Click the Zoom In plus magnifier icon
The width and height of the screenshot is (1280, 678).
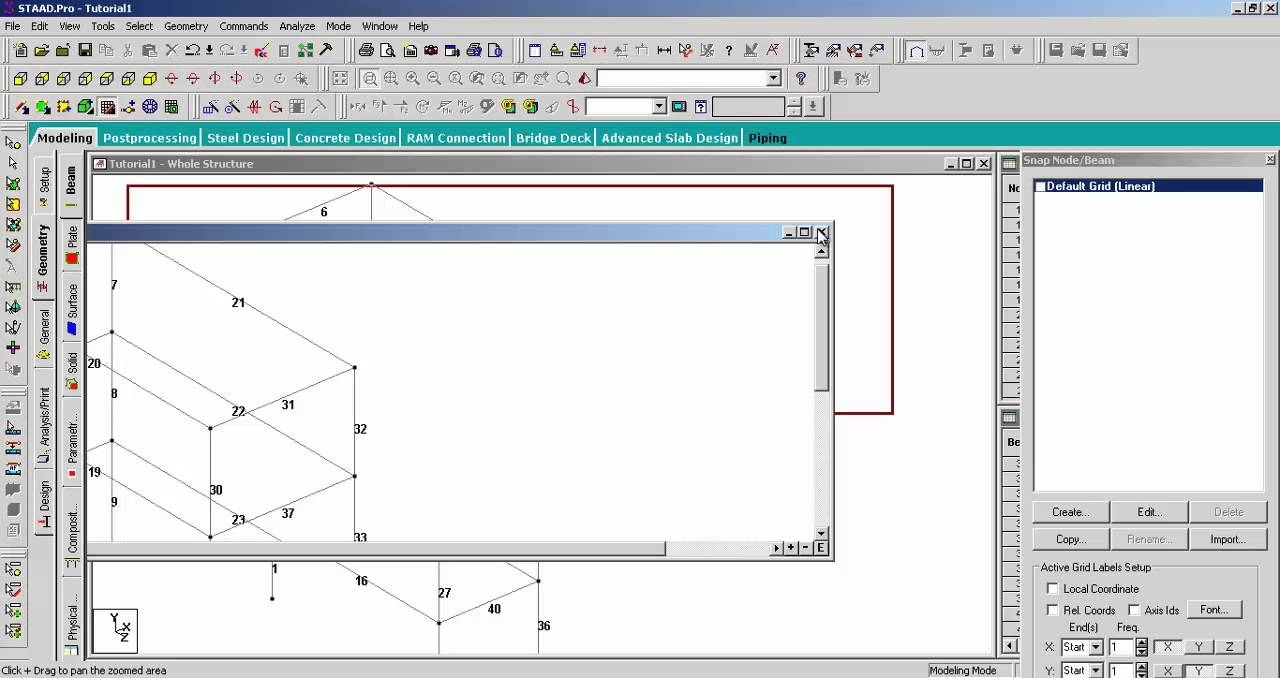click(412, 78)
